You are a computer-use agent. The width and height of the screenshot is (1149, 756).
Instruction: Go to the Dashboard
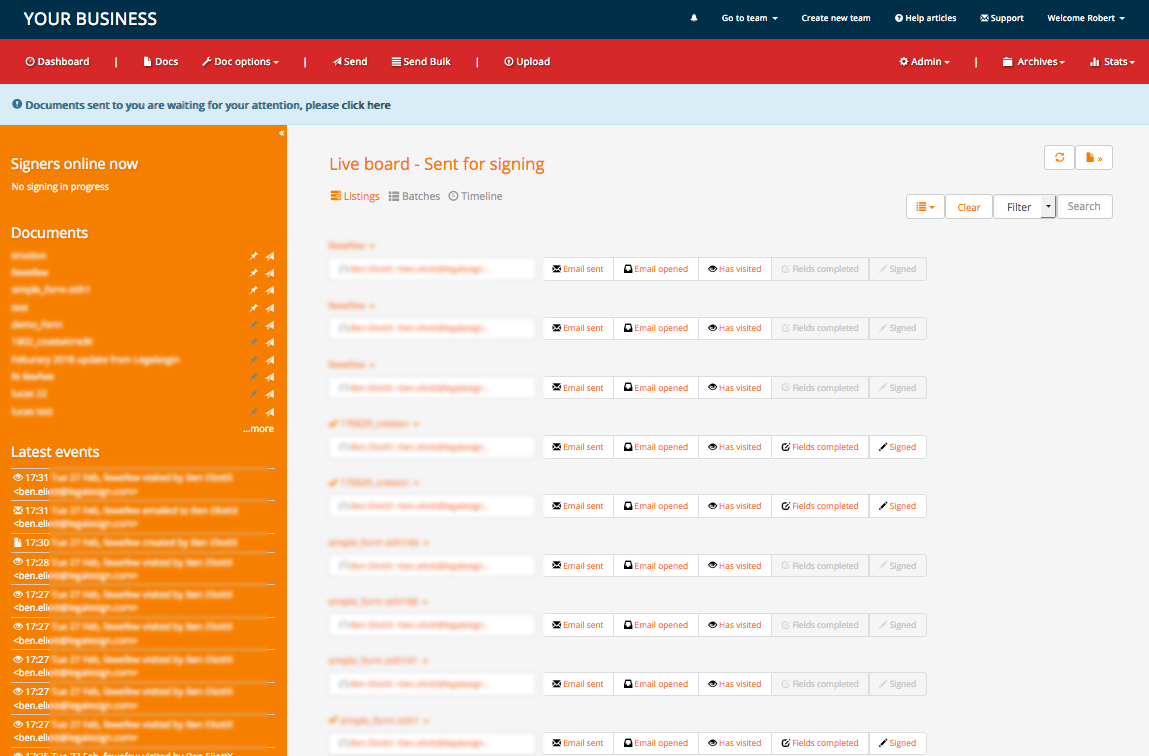[x=57, y=62]
